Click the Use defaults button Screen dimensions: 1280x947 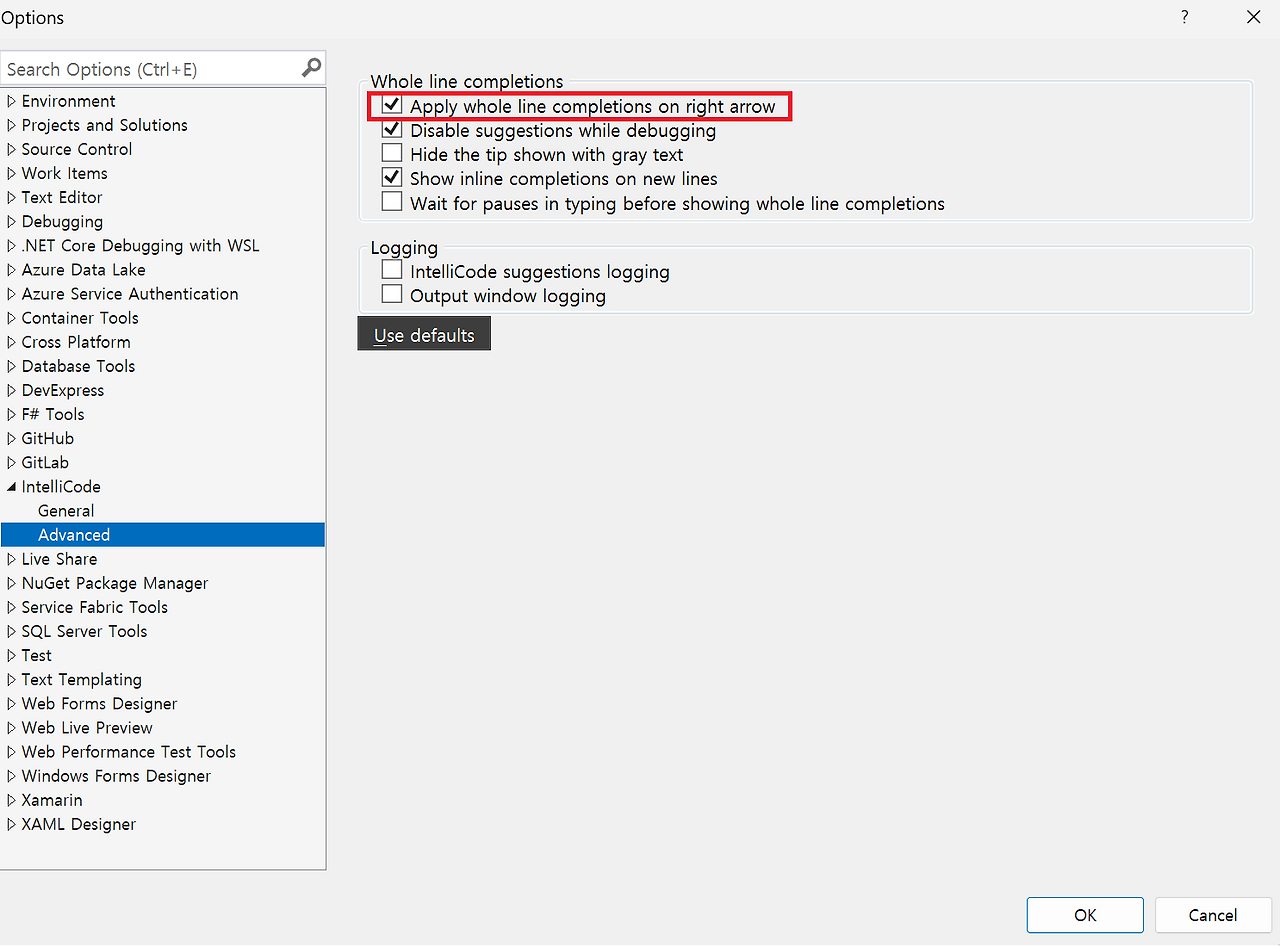point(423,334)
